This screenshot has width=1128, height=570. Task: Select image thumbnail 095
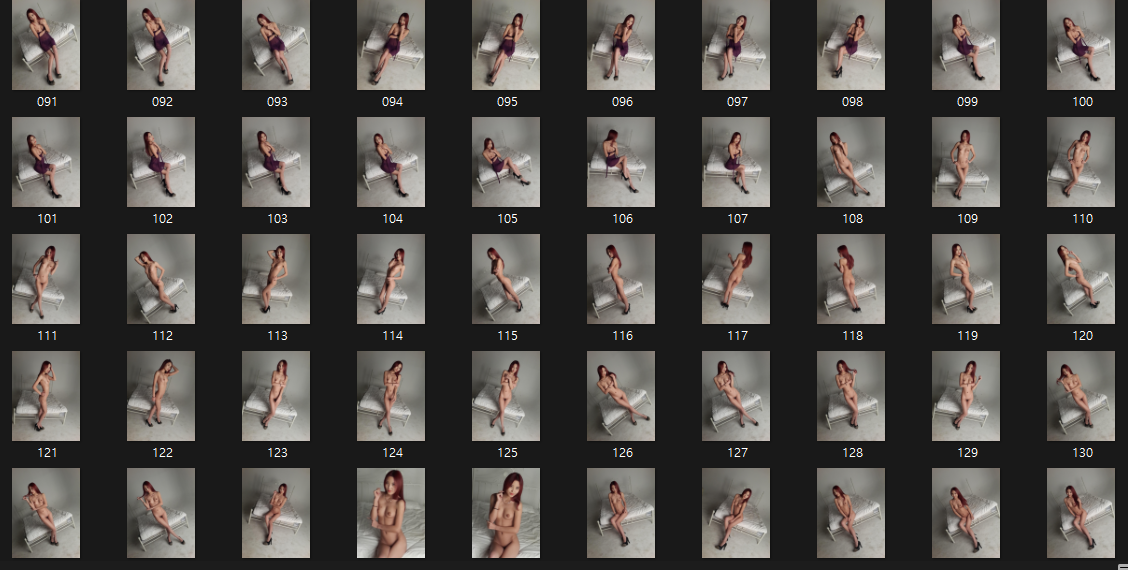point(506,45)
